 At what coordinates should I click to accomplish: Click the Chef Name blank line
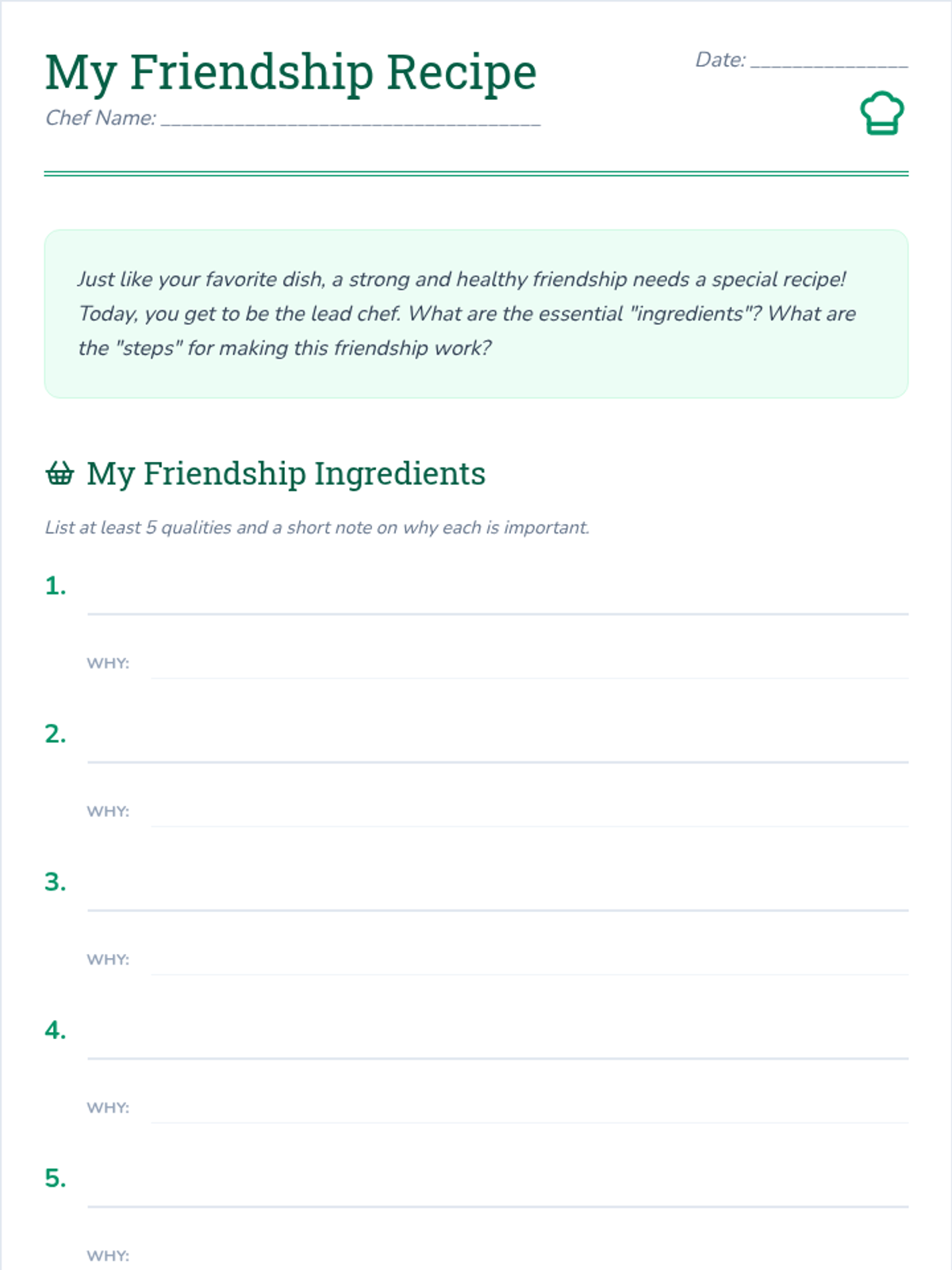[x=351, y=117]
